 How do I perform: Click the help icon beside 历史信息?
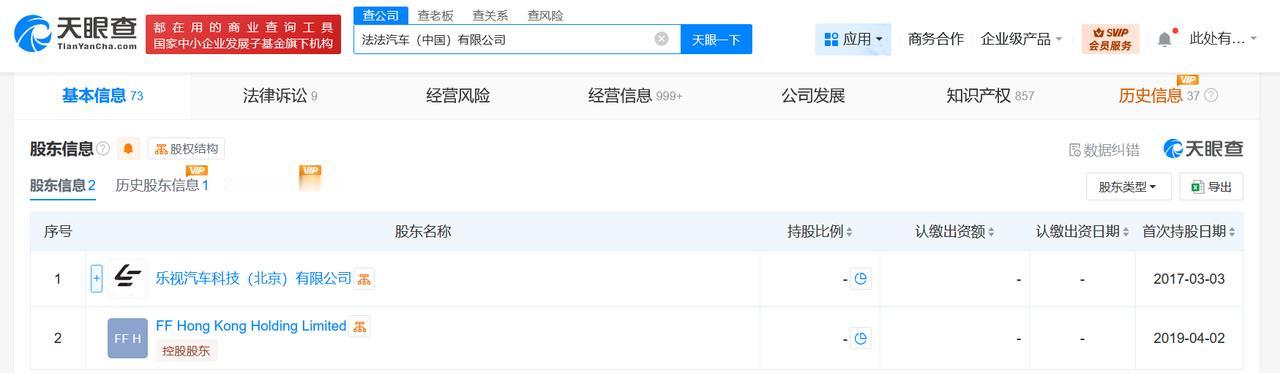pyautogui.click(x=1211, y=96)
